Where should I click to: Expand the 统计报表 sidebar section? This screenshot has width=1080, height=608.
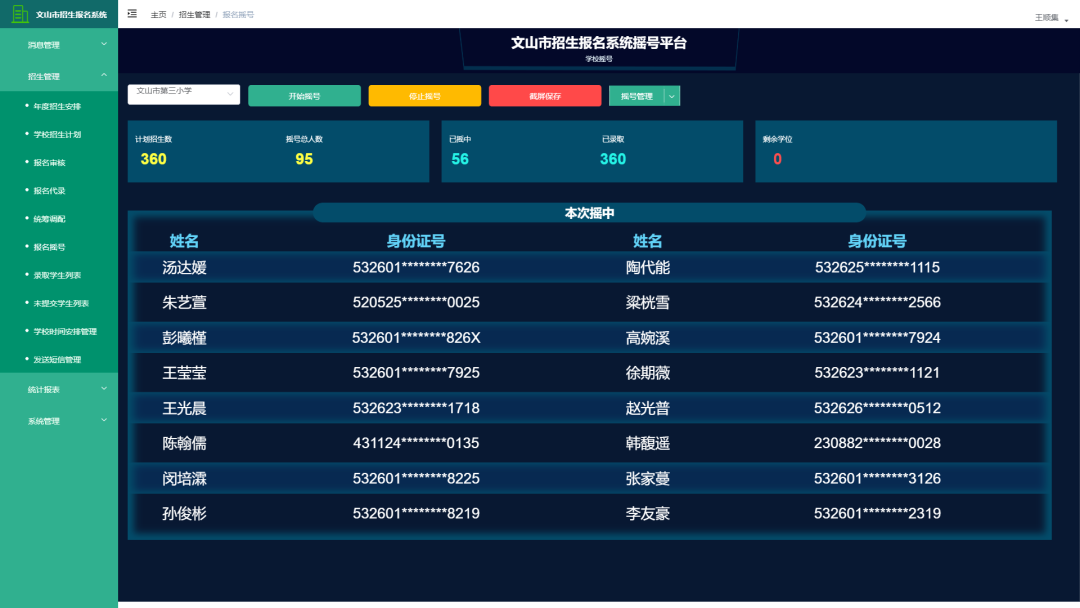click(x=57, y=389)
